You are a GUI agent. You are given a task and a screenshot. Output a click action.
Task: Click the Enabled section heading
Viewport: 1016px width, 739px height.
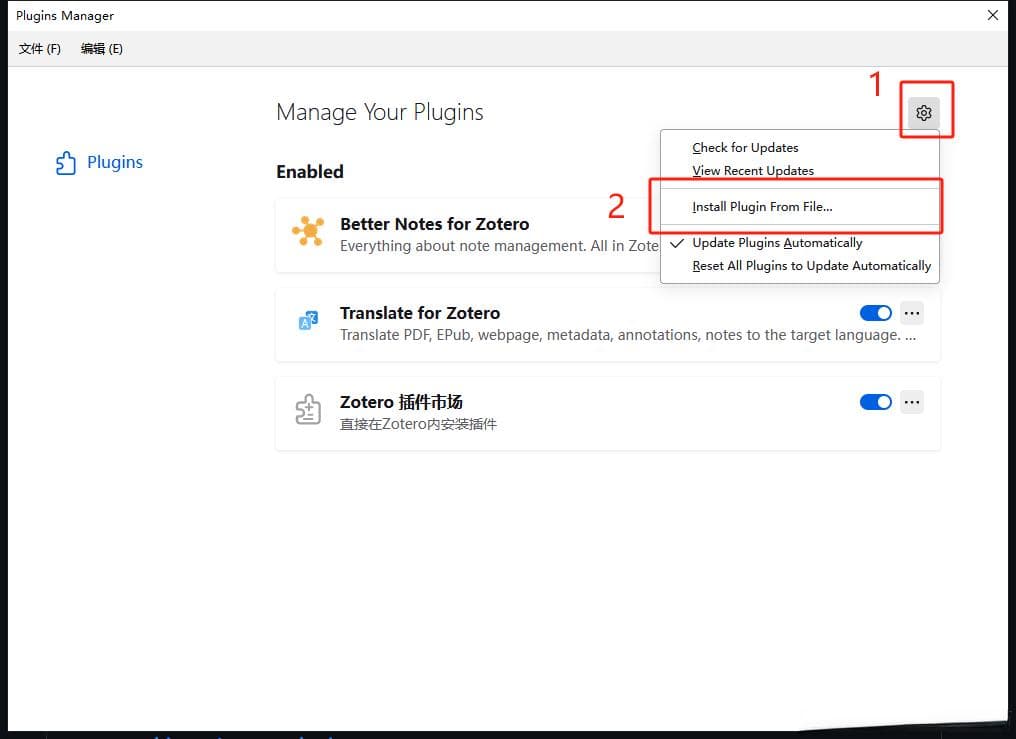310,172
